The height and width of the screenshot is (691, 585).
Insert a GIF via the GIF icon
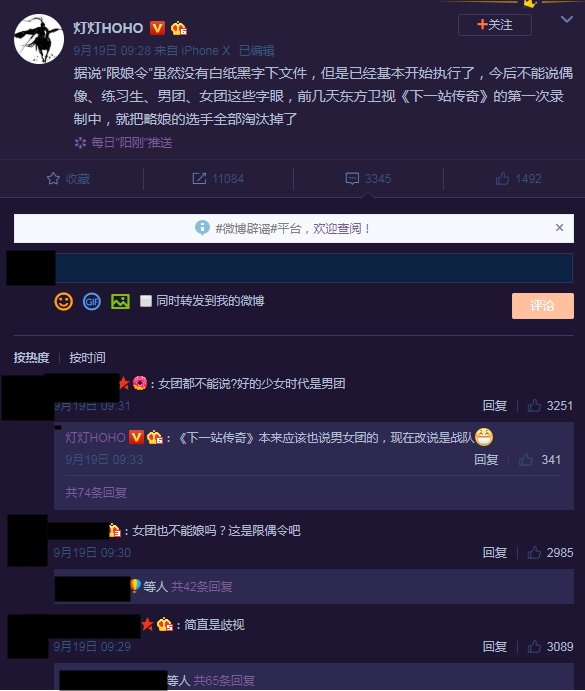tap(92, 301)
